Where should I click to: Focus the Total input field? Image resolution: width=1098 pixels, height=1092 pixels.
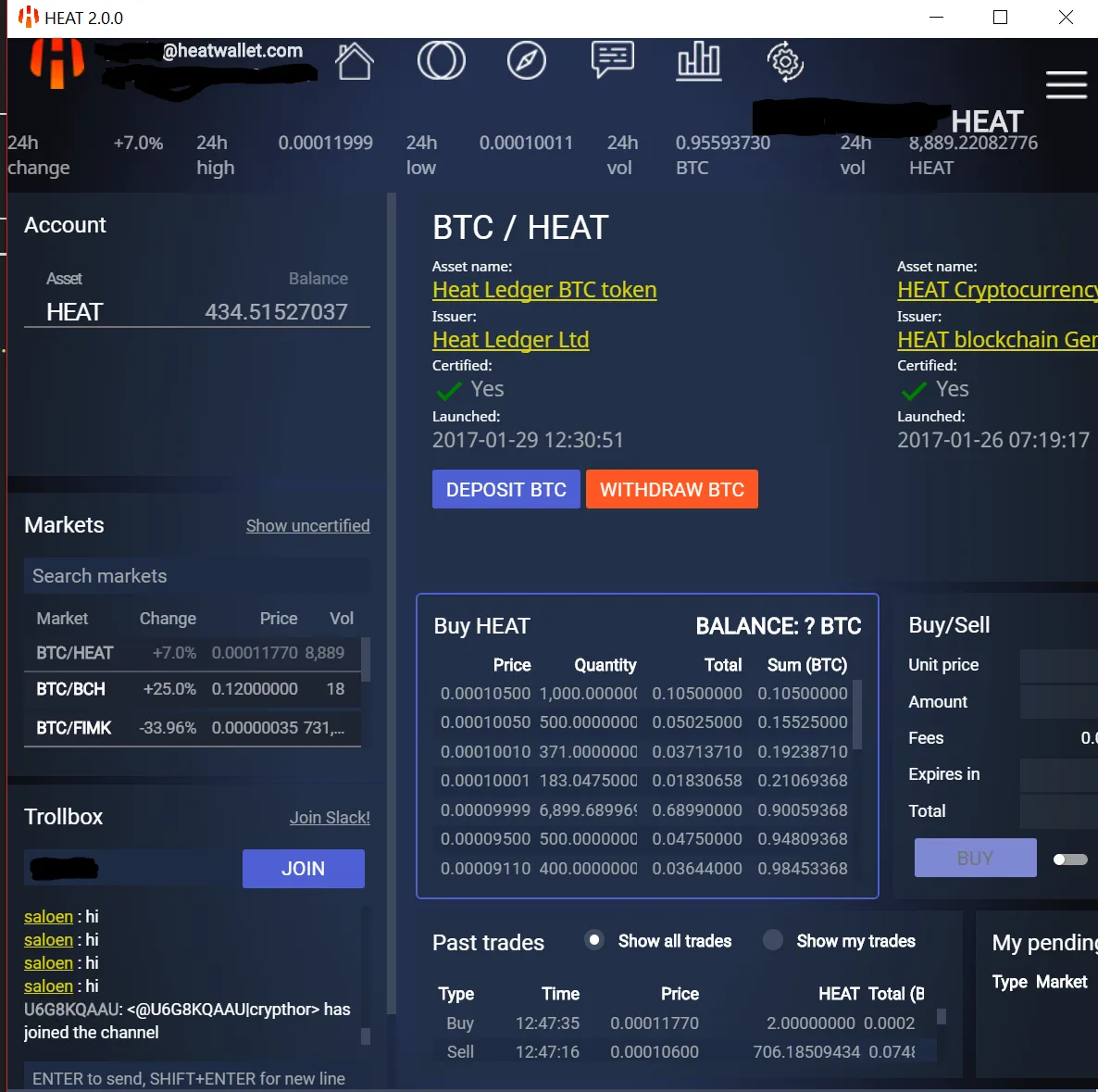(1059, 811)
